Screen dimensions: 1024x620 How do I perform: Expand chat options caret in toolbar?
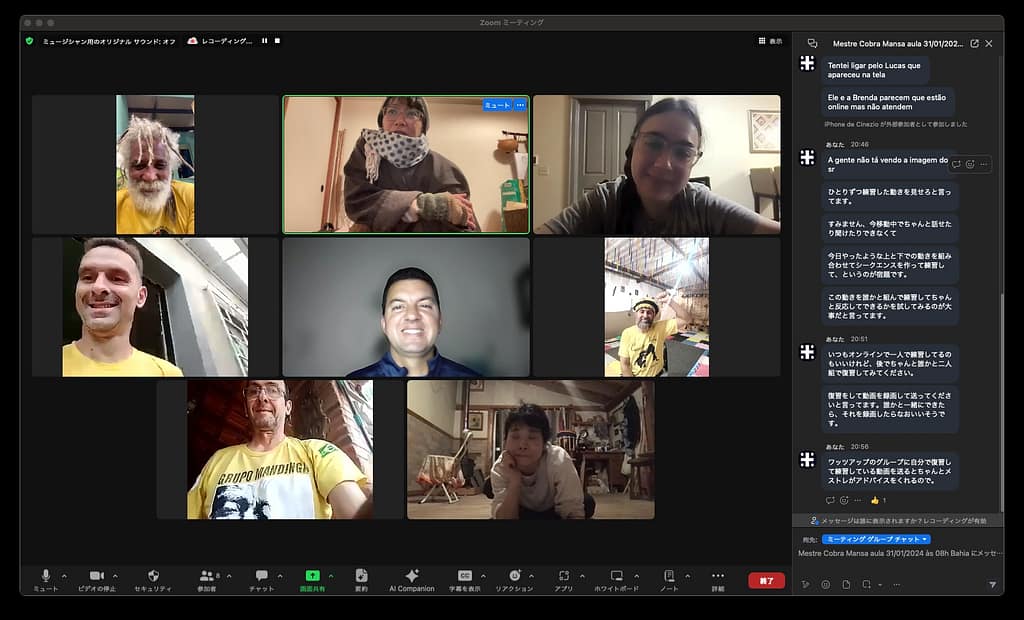[x=280, y=576]
